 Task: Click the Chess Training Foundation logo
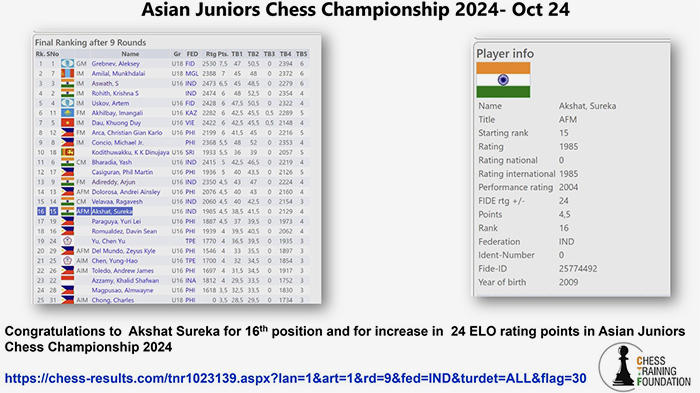(x=645, y=368)
